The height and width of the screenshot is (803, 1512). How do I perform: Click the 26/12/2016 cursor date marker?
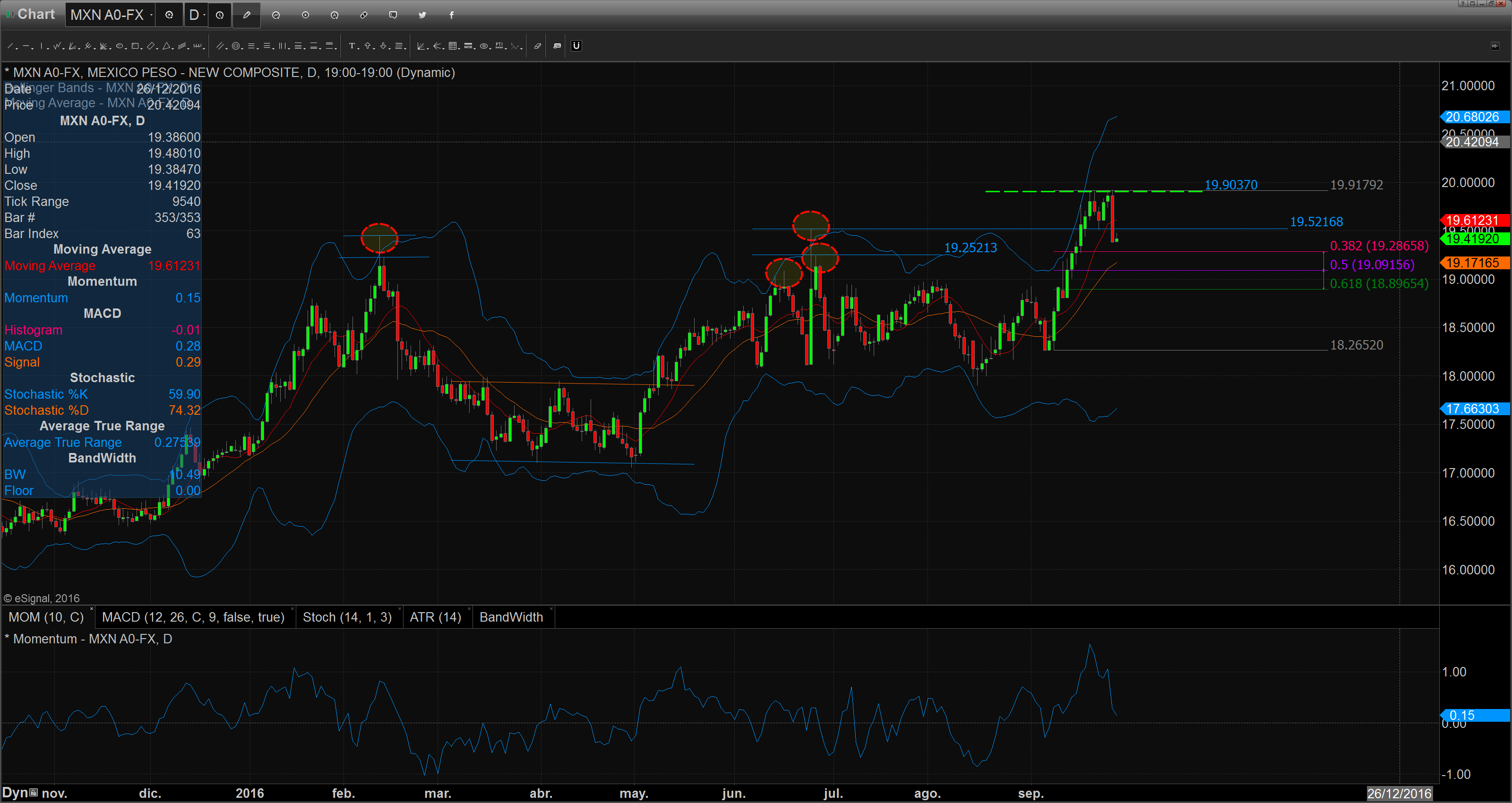click(x=1399, y=794)
